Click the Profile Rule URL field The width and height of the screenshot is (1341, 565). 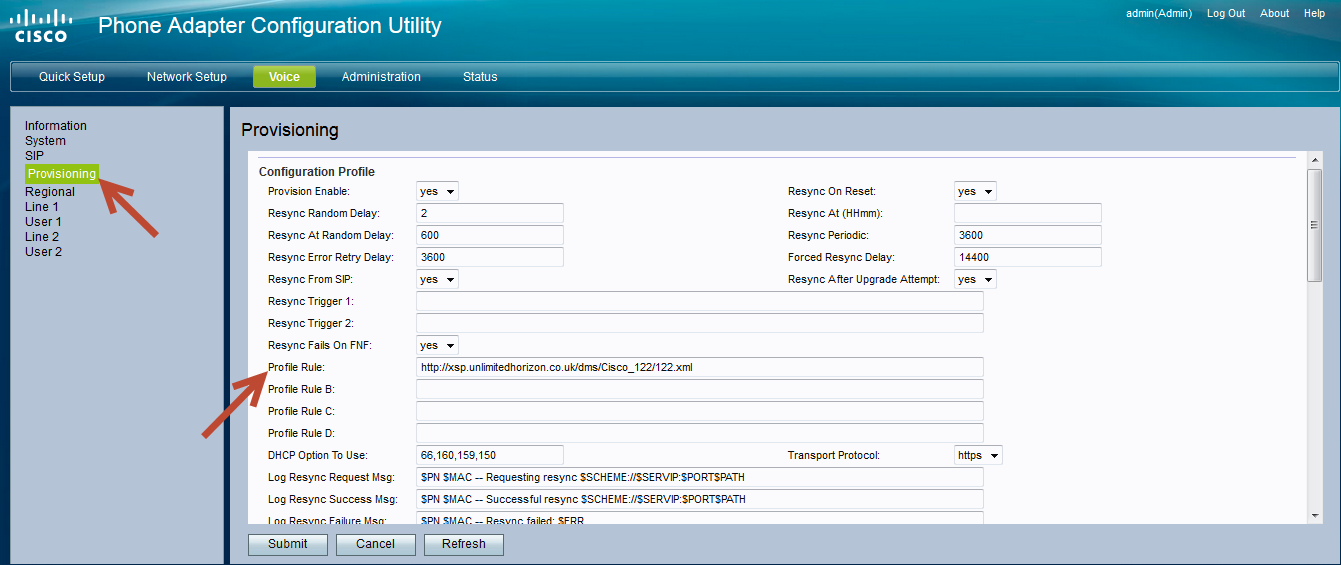pos(700,367)
